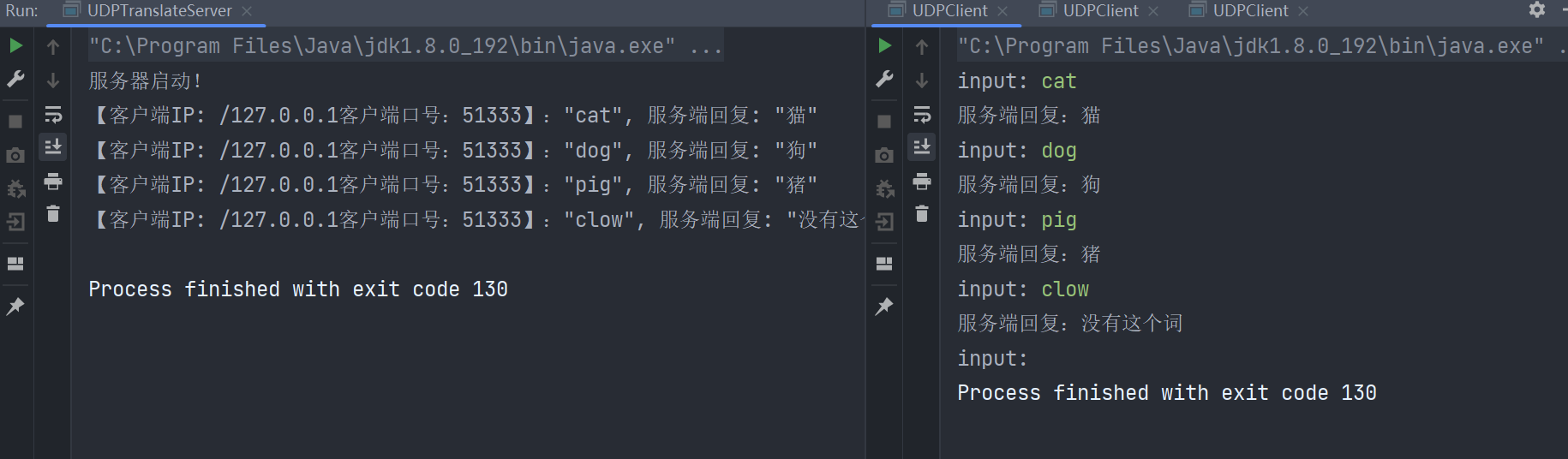Viewport: 1568px width, 459px height.
Task: Clear left console with trash icon
Action: [x=53, y=214]
